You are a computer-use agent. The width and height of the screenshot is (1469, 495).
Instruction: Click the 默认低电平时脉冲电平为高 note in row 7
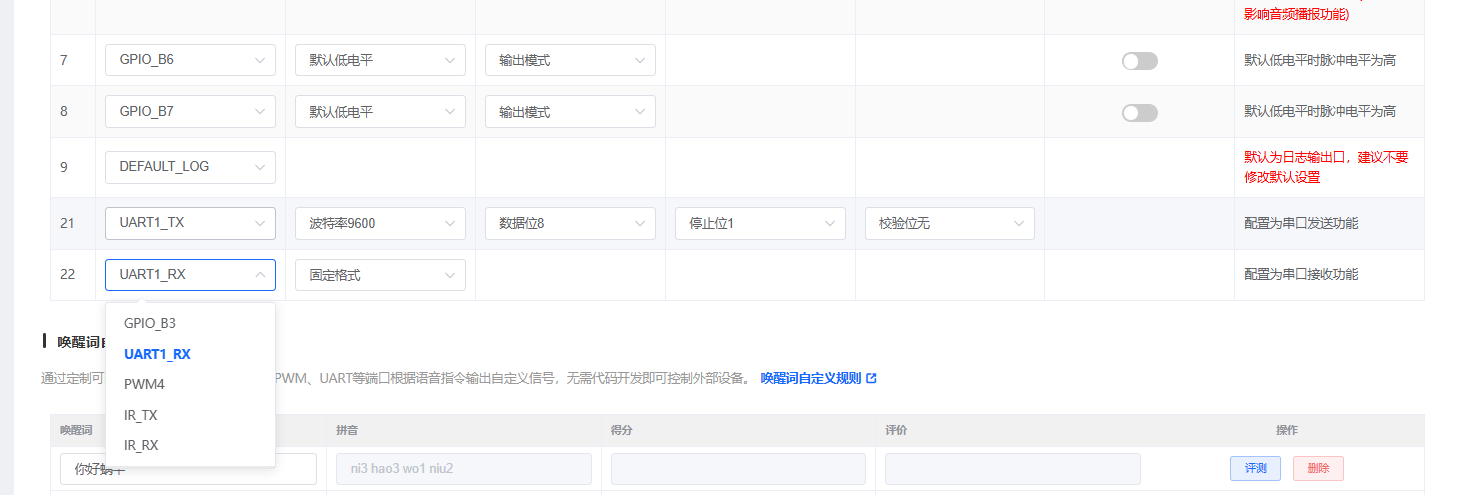pos(1320,60)
